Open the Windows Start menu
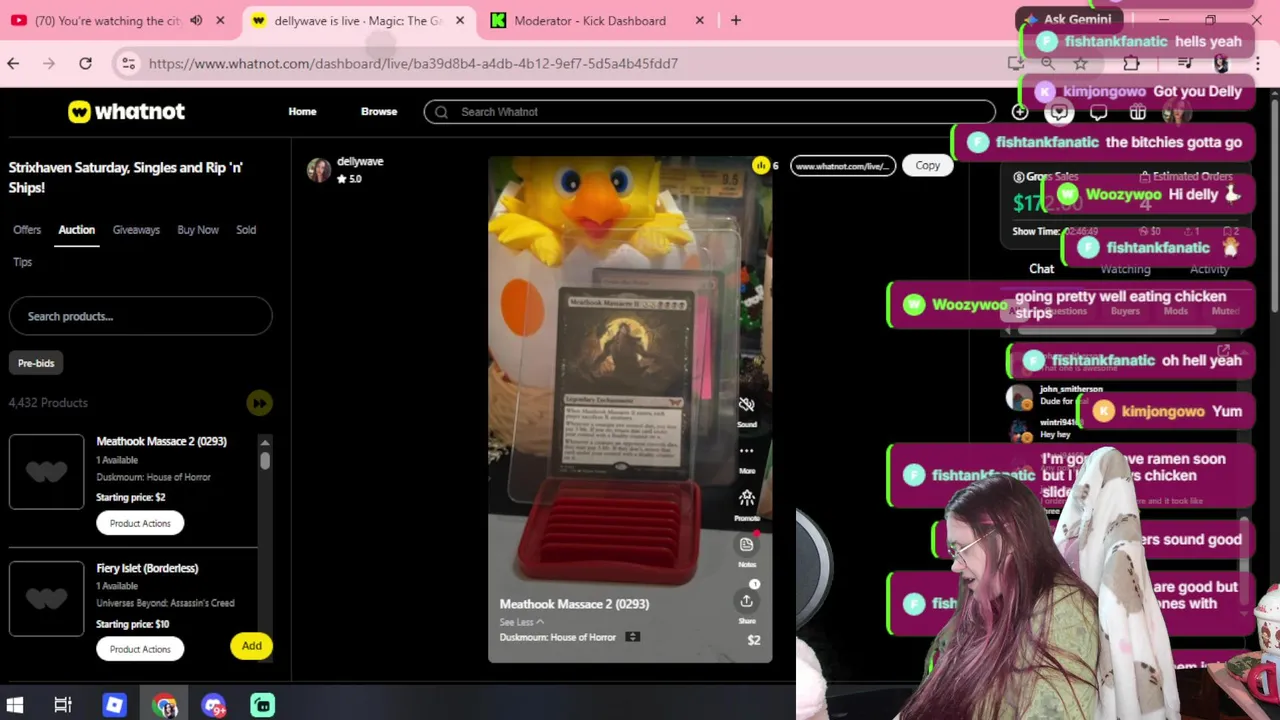This screenshot has height=720, width=1280. click(x=15, y=706)
